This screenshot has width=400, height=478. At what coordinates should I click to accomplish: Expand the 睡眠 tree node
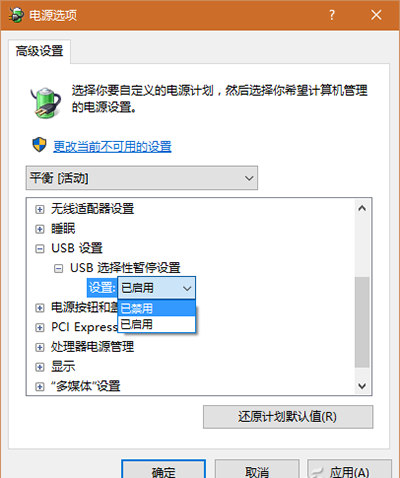40,229
